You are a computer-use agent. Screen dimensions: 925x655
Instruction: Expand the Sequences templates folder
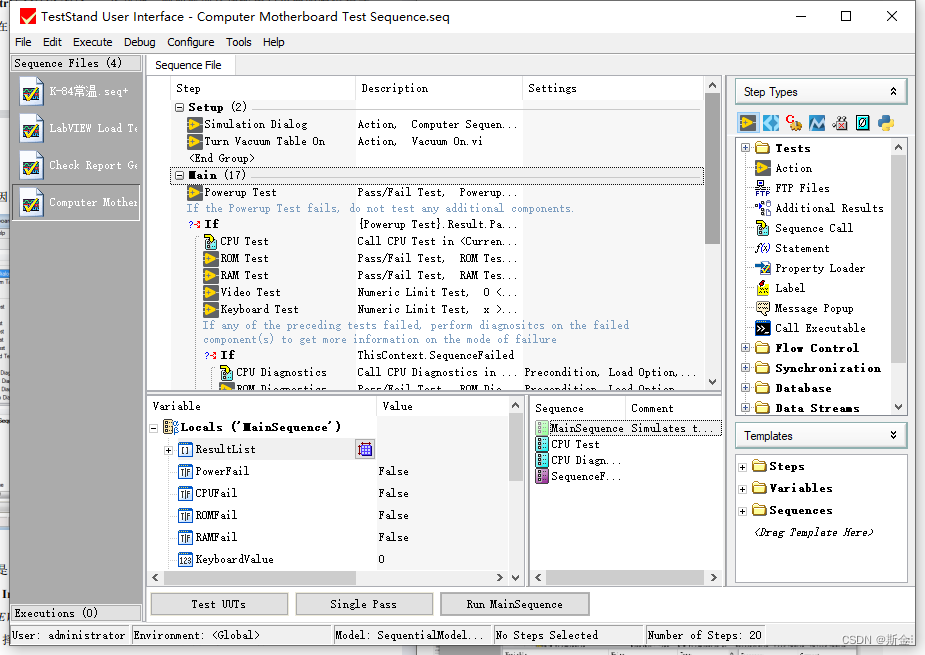pyautogui.click(x=743, y=511)
